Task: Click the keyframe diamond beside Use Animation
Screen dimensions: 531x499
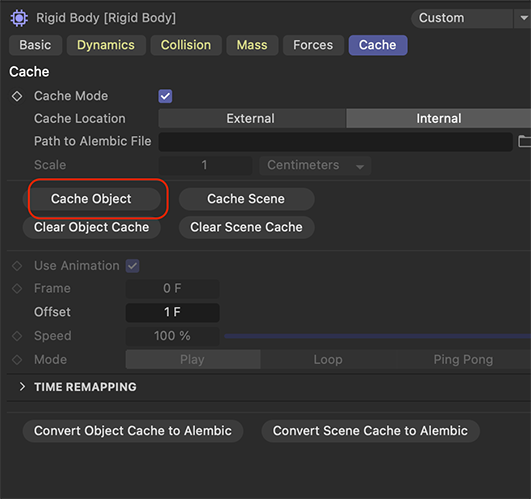Action: click(x=17, y=266)
